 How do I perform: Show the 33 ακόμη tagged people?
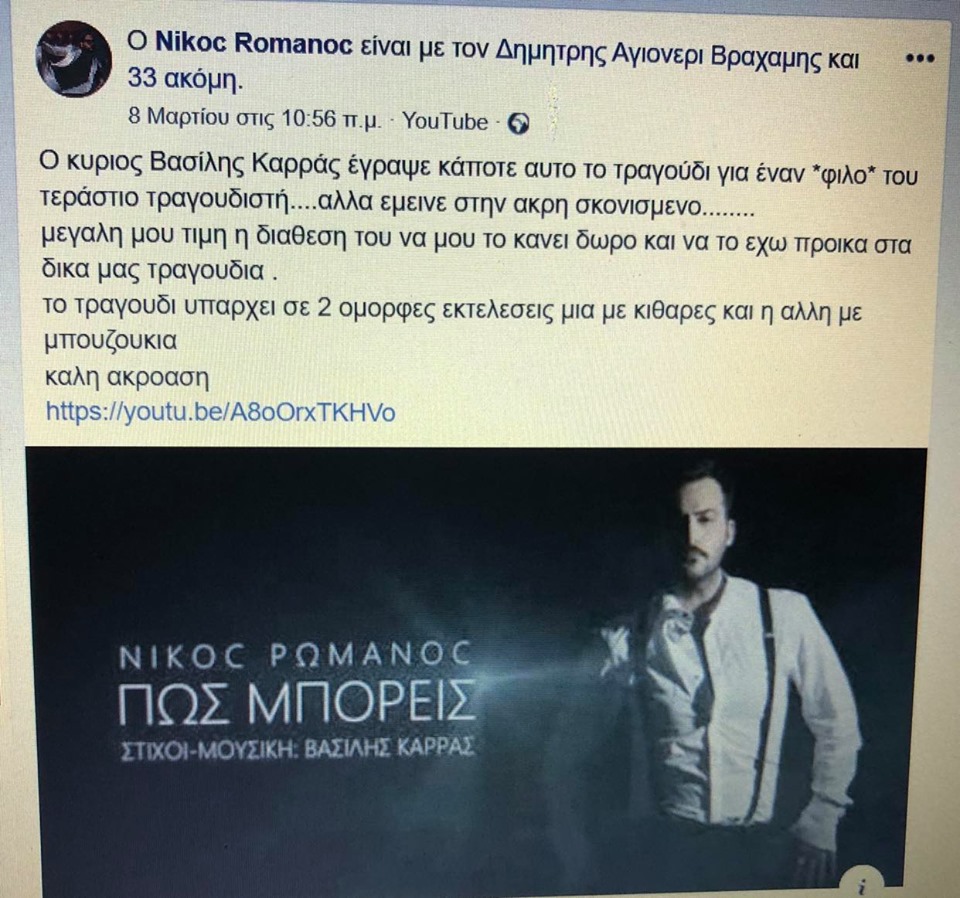[x=186, y=80]
